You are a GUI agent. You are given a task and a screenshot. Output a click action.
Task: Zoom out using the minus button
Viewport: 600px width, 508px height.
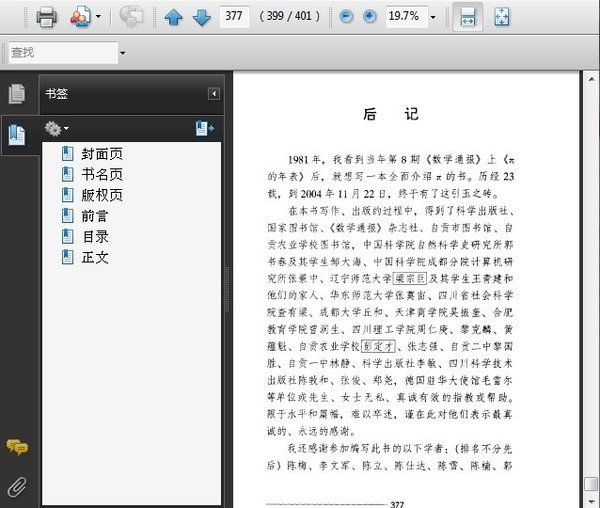tap(346, 17)
